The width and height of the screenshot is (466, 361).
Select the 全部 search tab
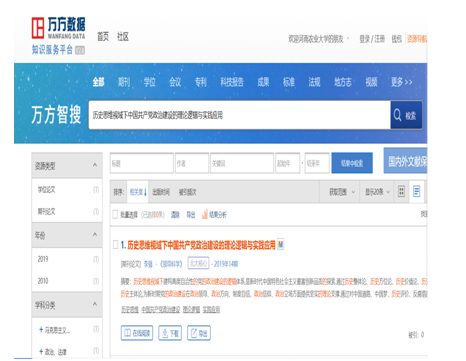click(x=98, y=82)
